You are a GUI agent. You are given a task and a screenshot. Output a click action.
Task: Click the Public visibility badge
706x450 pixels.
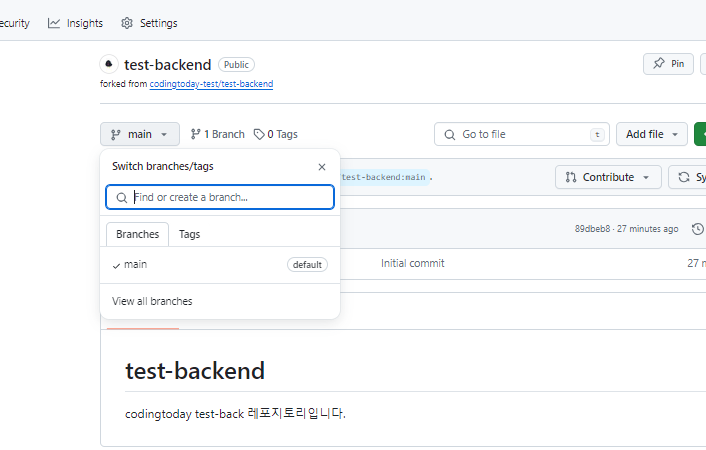tap(236, 65)
